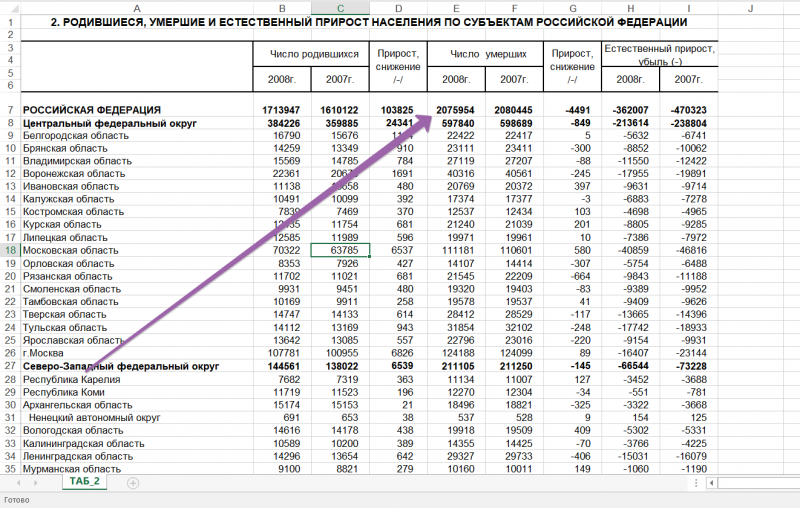This screenshot has height=508, width=800.
Task: Select the 'Архангельская область' cell
Action: [x=137, y=404]
